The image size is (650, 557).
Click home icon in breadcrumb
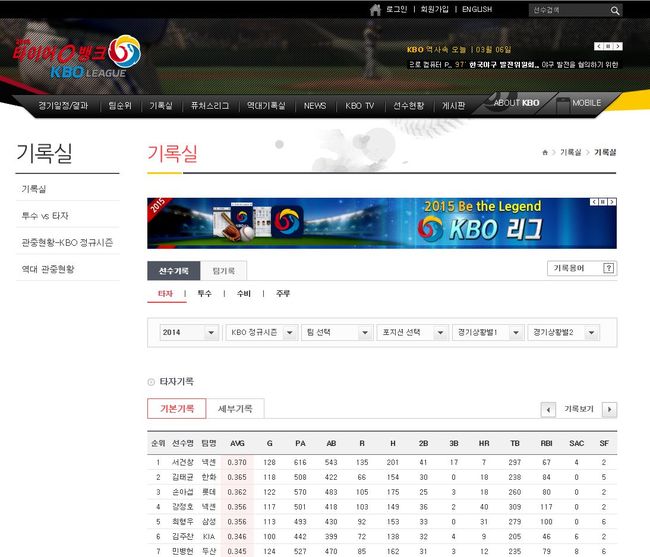[545, 152]
